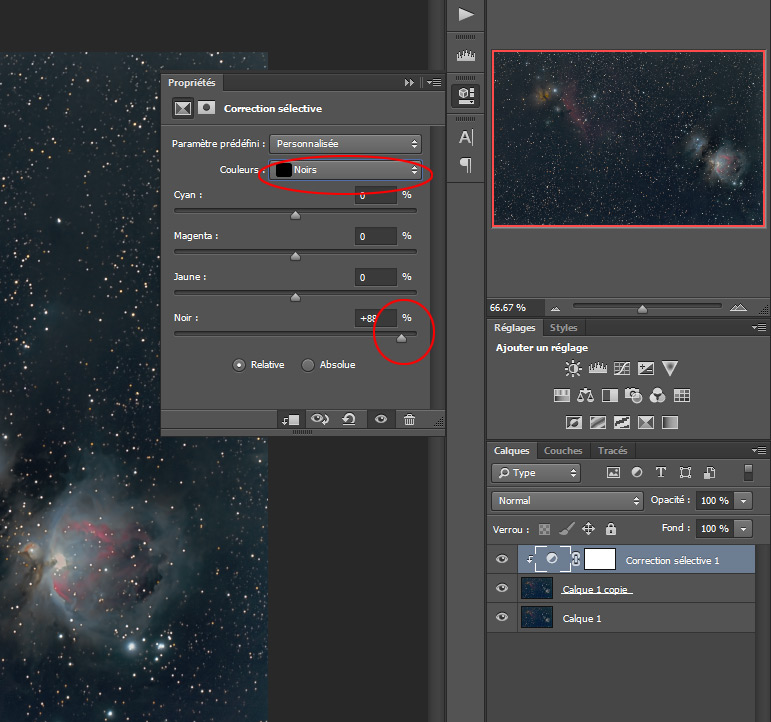Filter layers by adjustment layers icon
Image resolution: width=771 pixels, height=722 pixels.
coord(637,472)
